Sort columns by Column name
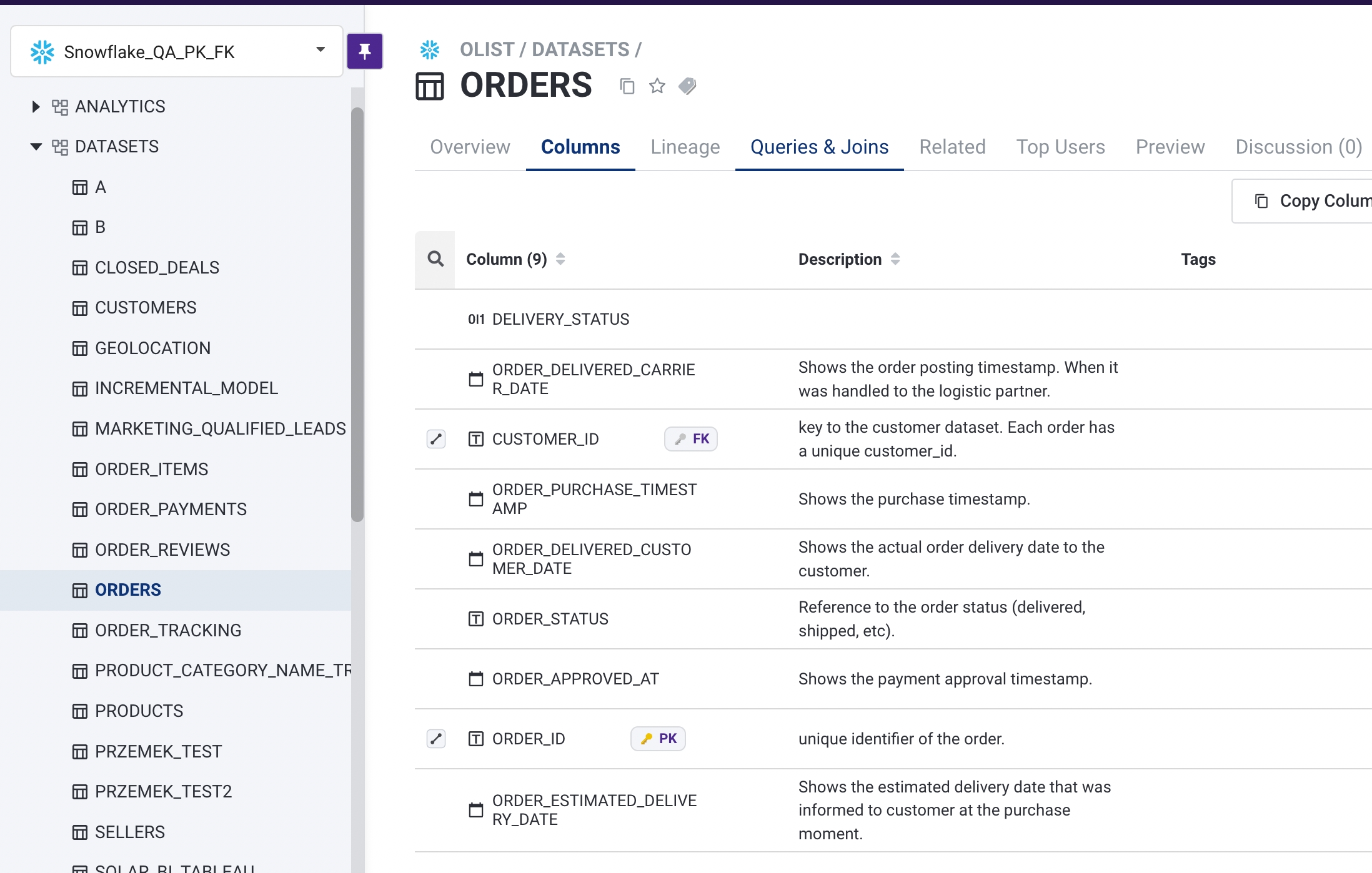Screen dimensions: 1372x873 point(560,259)
